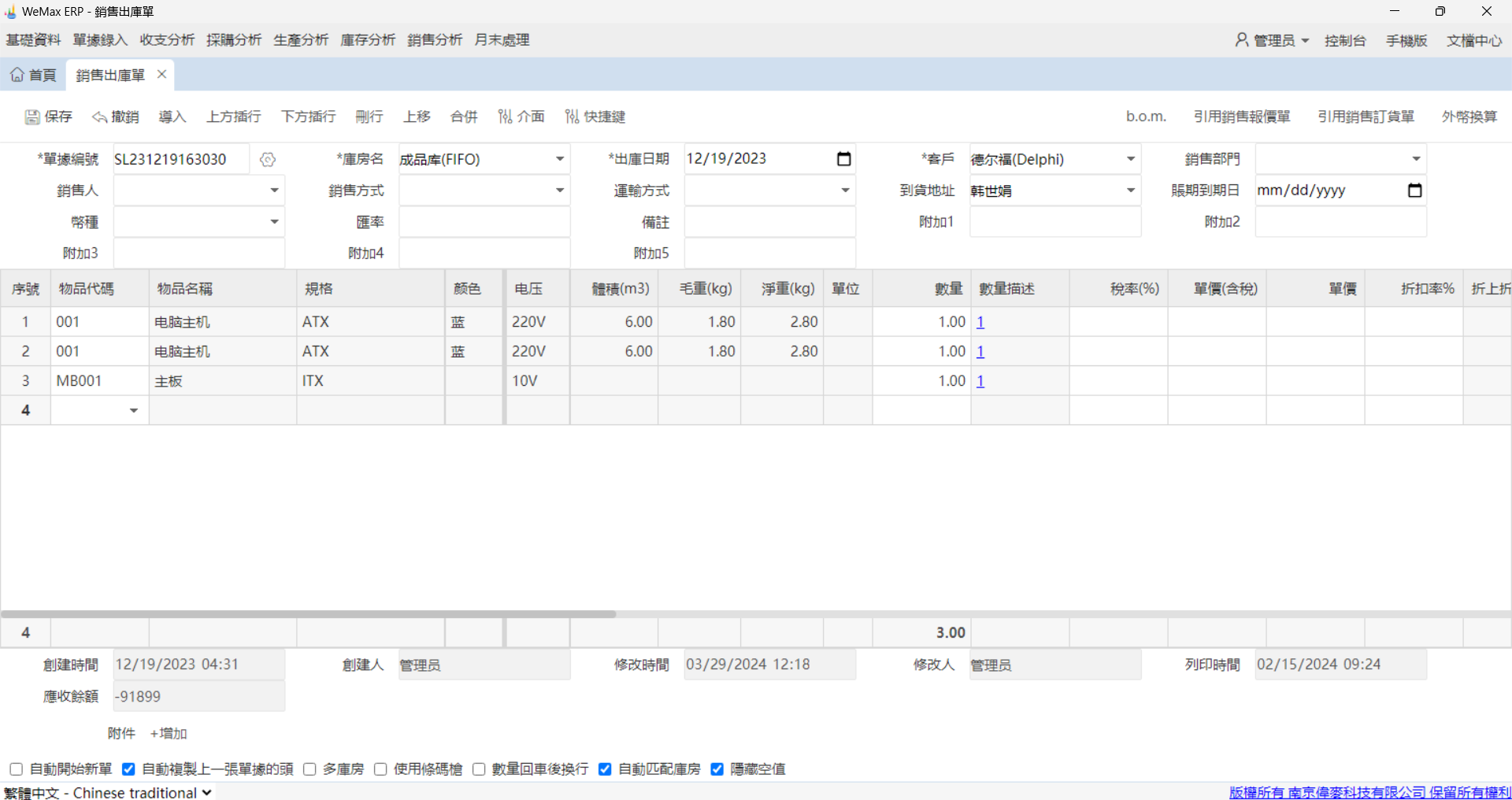Expand the 庫房名 dropdown
The width and height of the screenshot is (1512, 800).
pyautogui.click(x=559, y=159)
